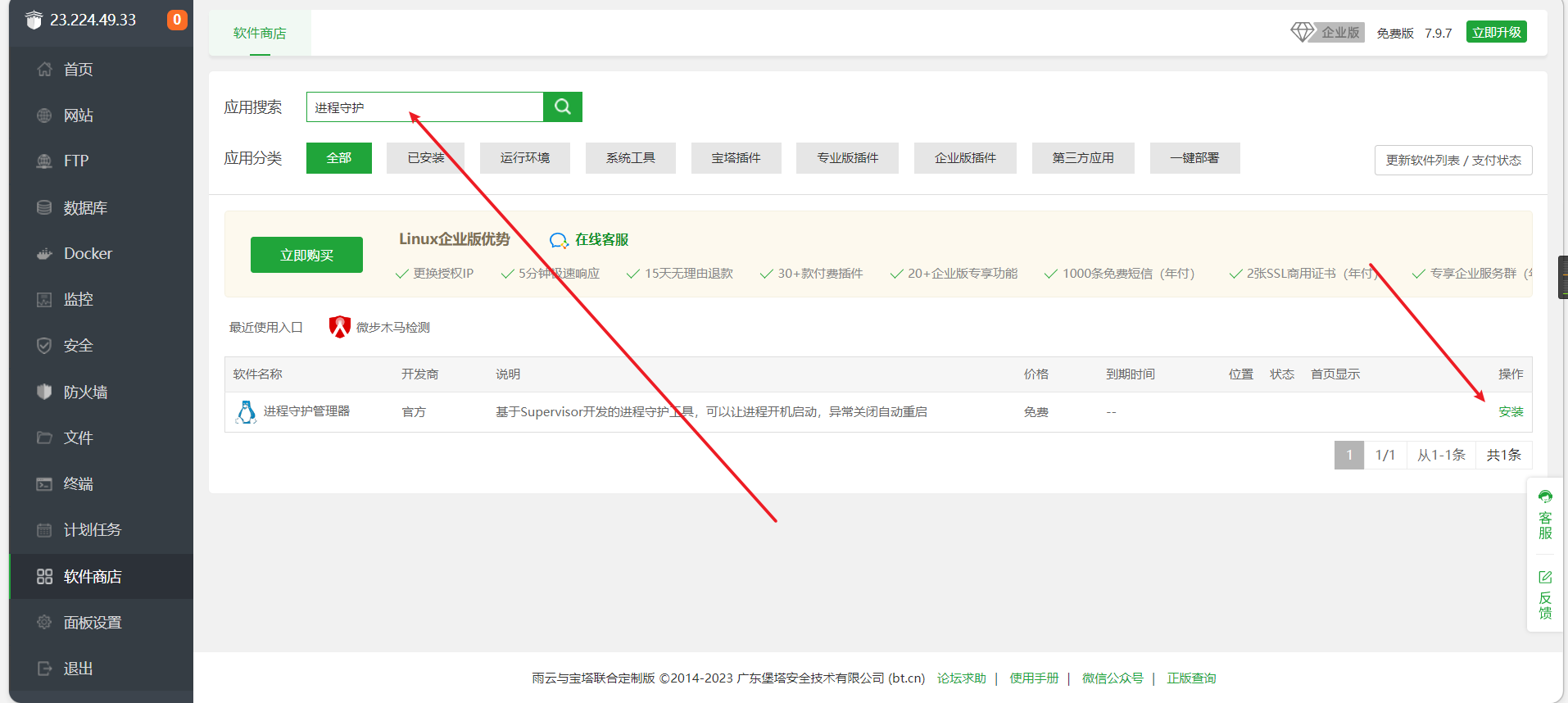Click the globe icon beside 网站
The width and height of the screenshot is (1568, 703).
tap(44, 116)
